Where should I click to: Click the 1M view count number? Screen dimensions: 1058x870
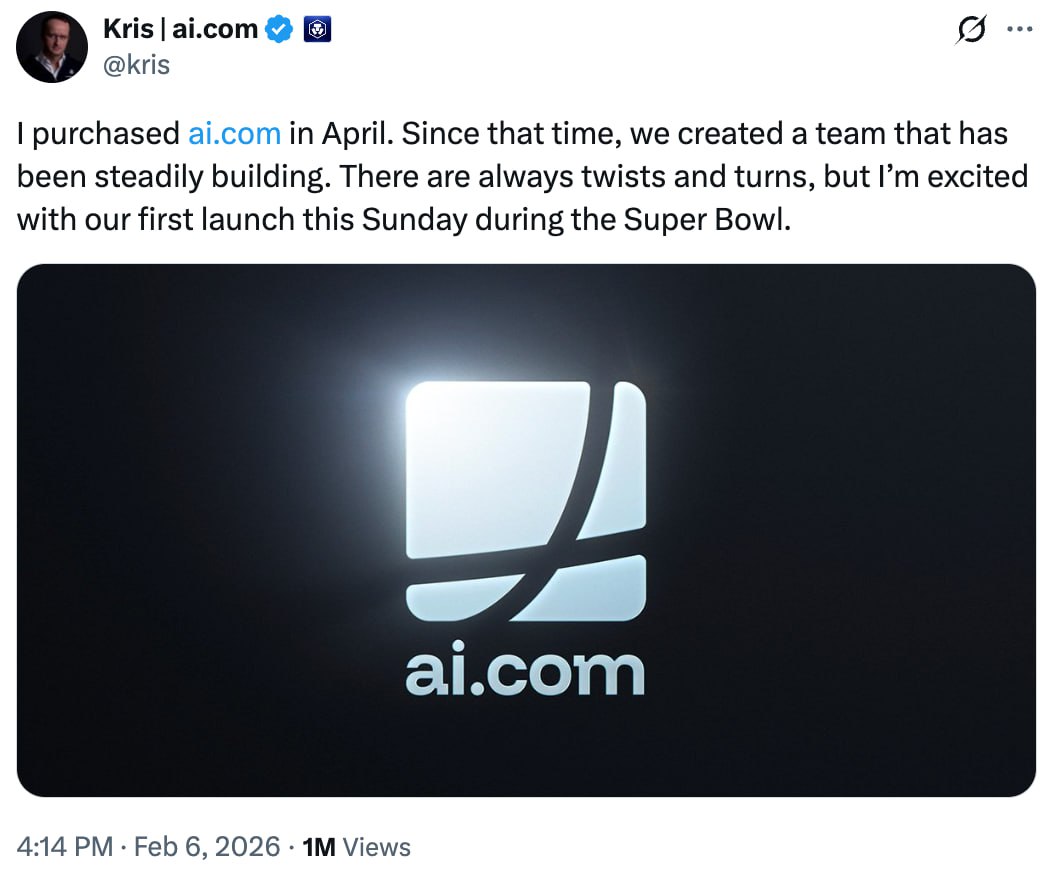[x=319, y=847]
